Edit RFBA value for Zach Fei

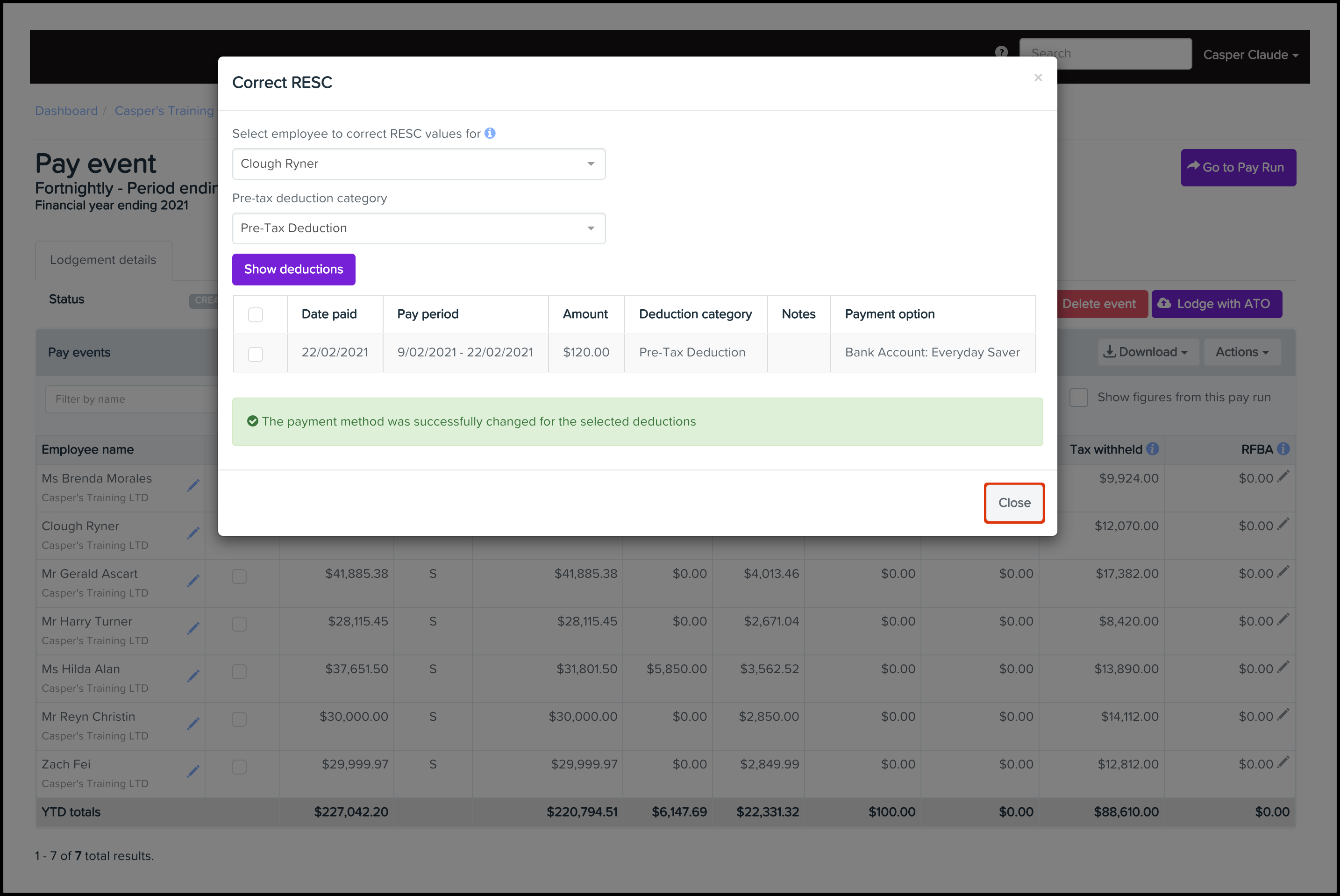(1283, 762)
